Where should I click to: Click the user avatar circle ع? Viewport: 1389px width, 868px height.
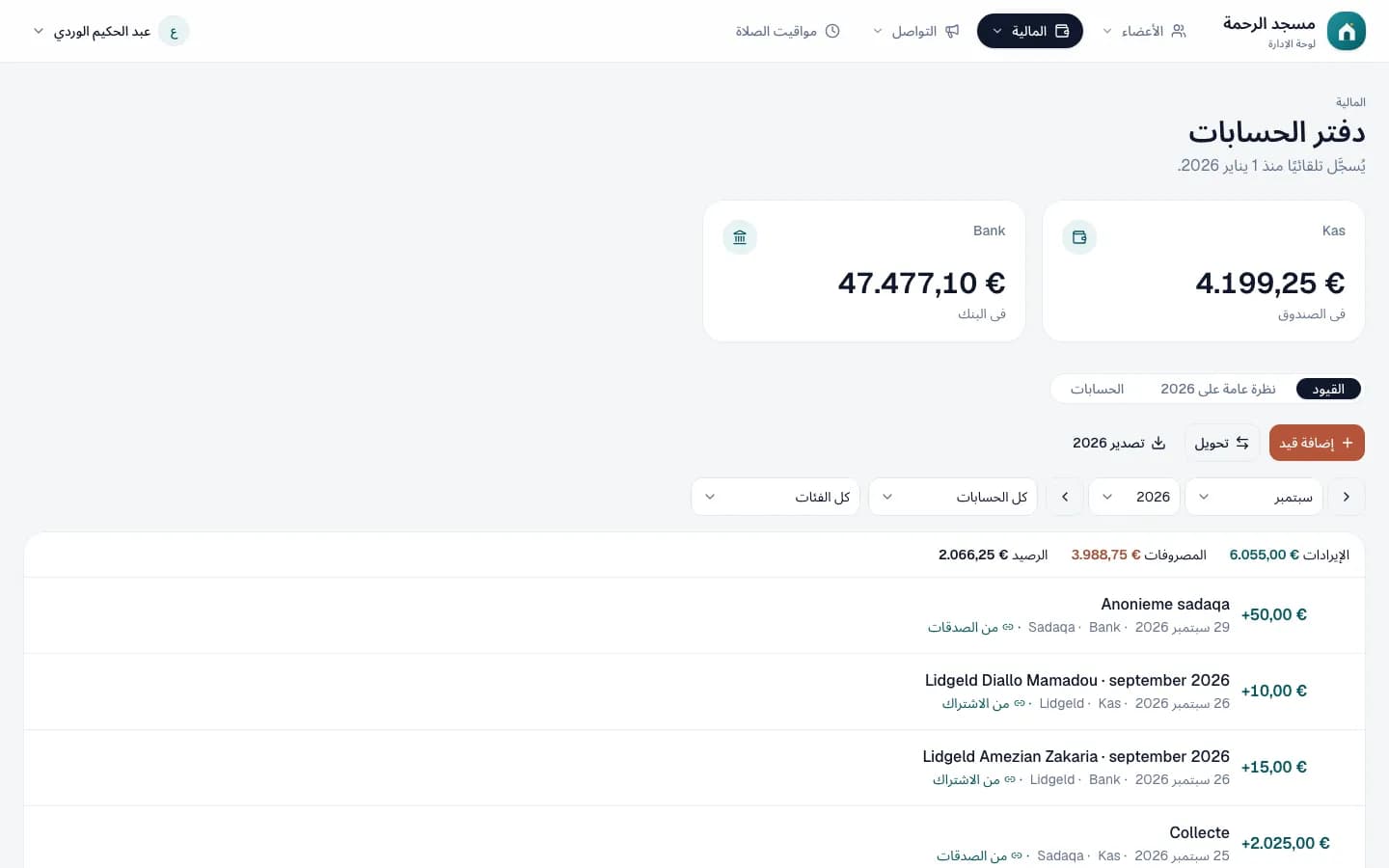(174, 31)
